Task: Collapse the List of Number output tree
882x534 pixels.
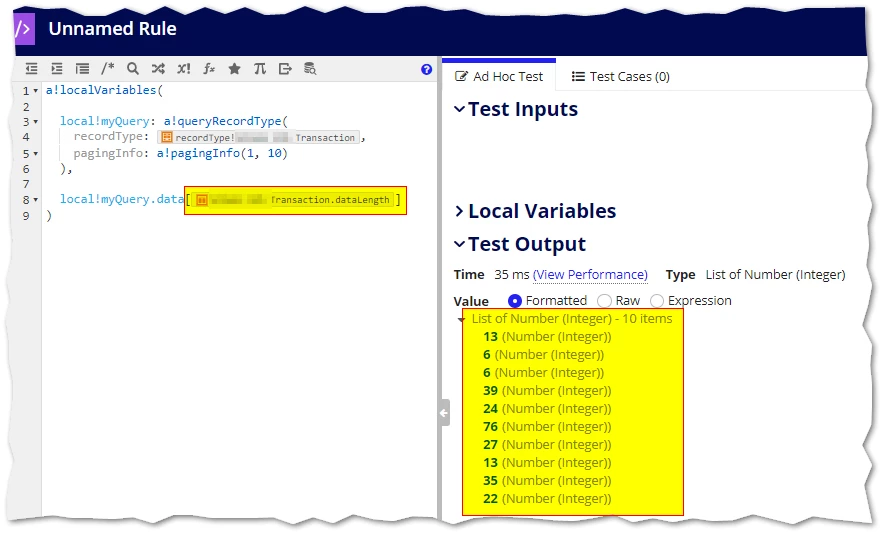Action: pyautogui.click(x=462, y=320)
